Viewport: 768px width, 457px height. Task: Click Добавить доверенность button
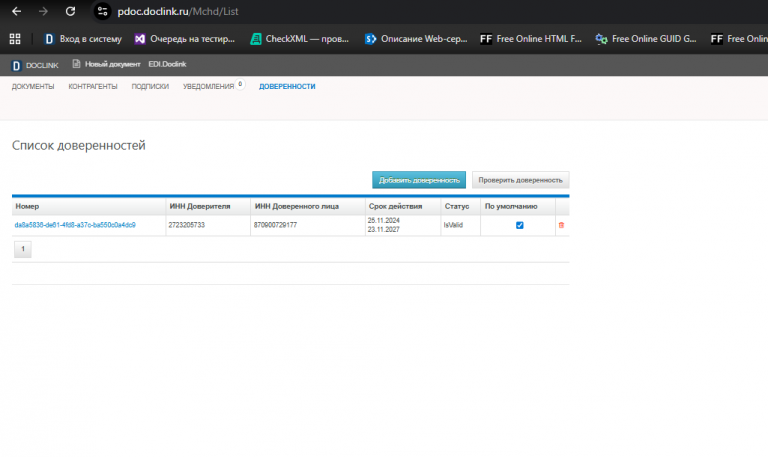click(x=419, y=180)
